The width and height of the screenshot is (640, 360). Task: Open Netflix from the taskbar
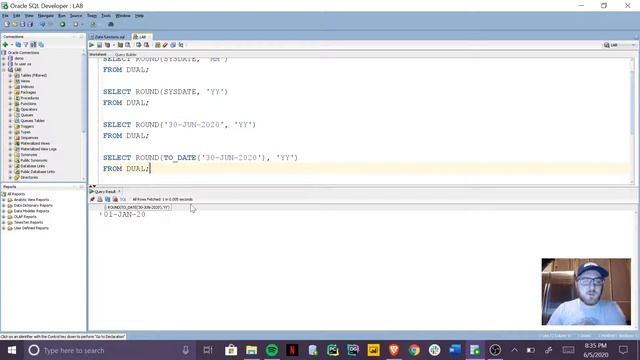point(292,350)
